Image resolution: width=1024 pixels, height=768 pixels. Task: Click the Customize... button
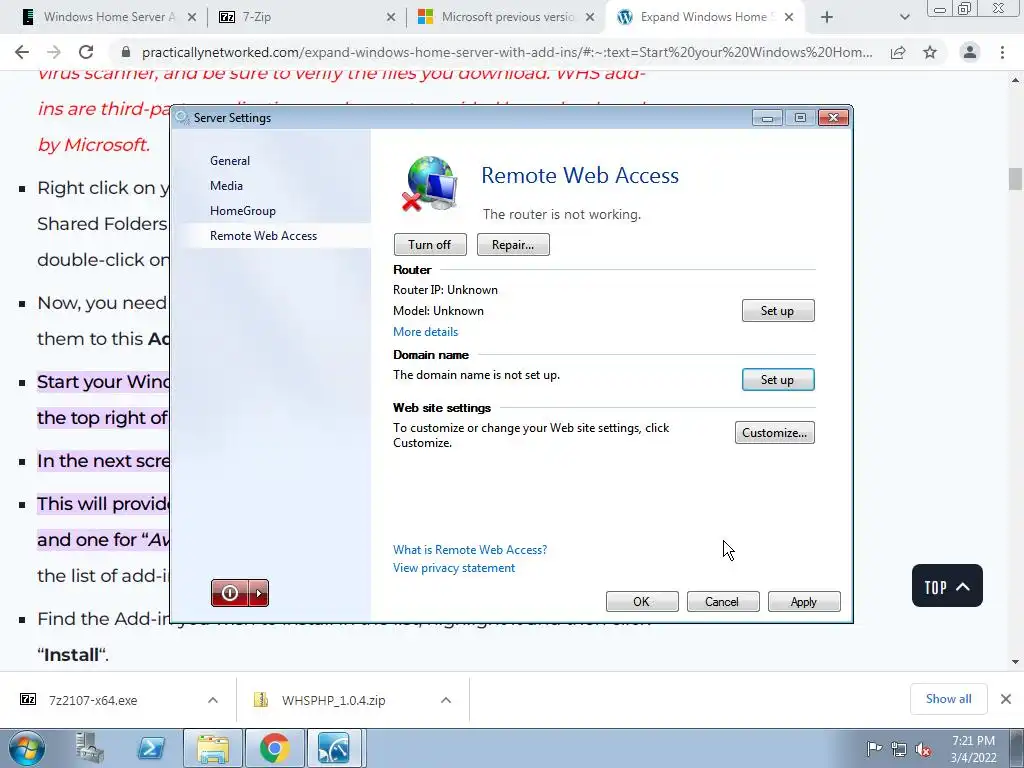(775, 432)
